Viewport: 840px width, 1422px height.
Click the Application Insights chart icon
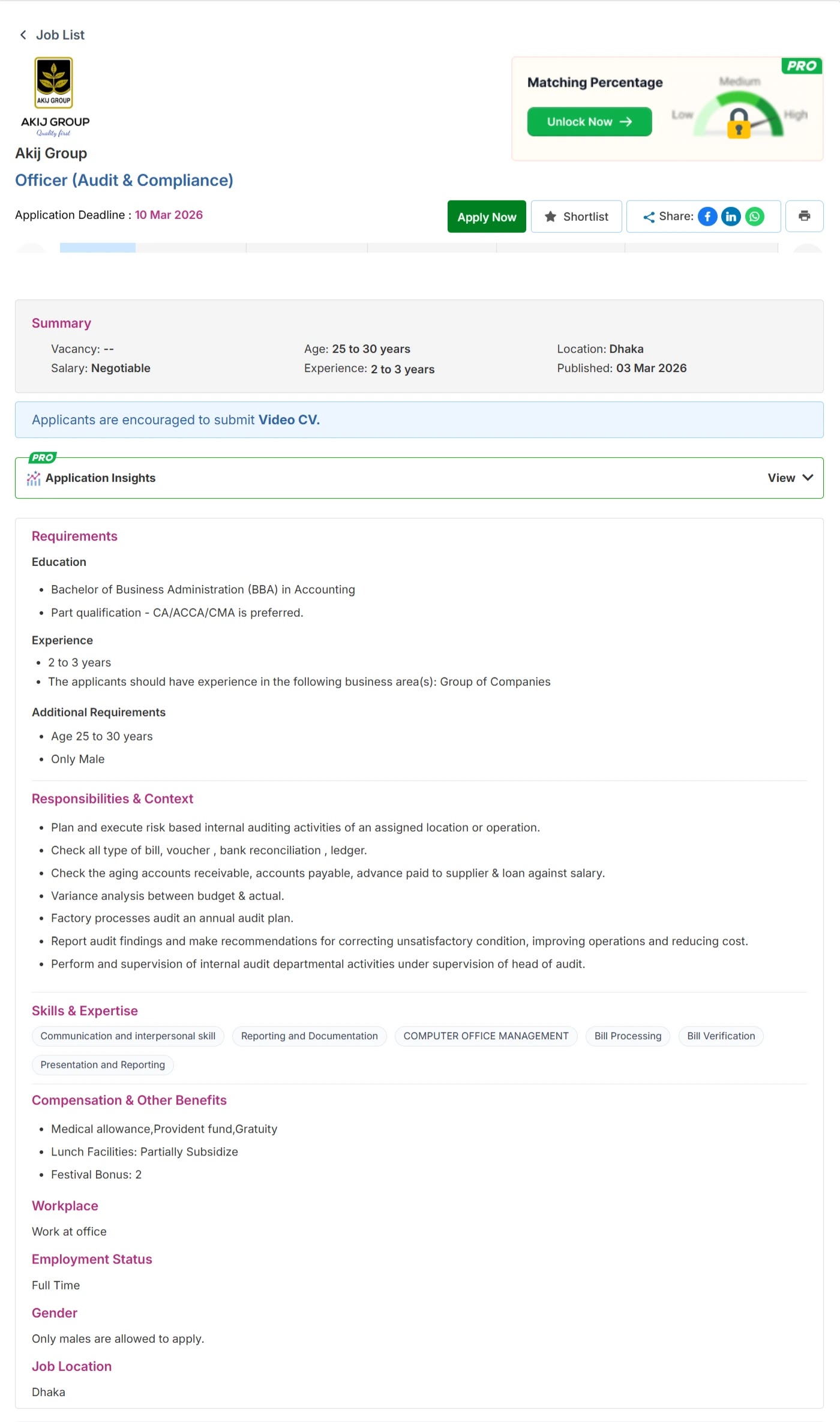tap(34, 478)
